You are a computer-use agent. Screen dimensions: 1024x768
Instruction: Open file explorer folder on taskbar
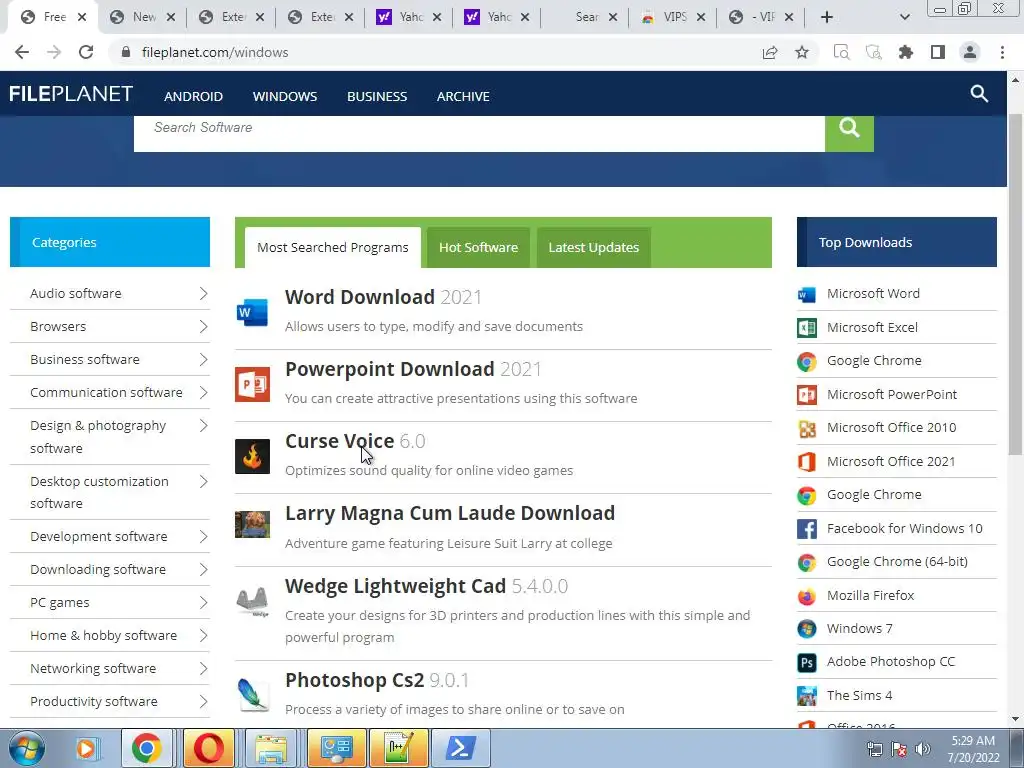(270, 748)
